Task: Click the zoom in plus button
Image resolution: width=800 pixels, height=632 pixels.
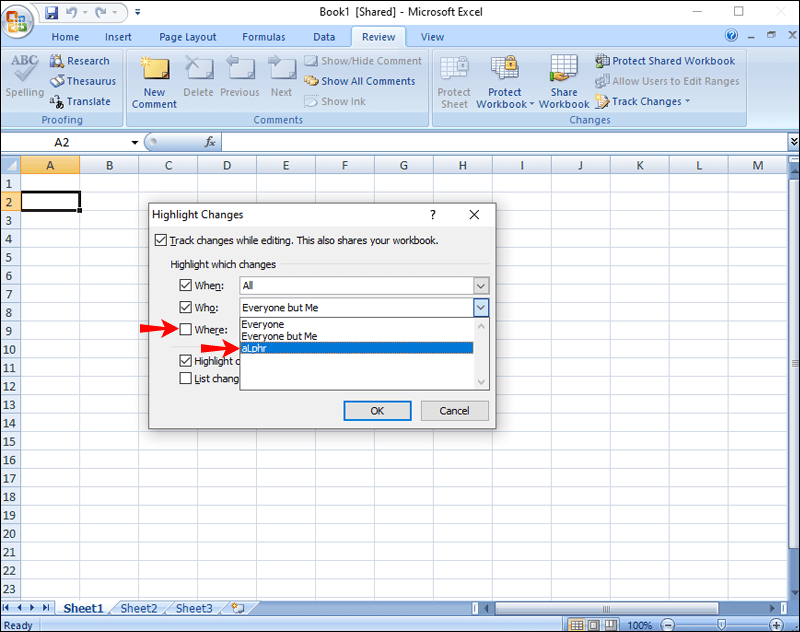Action: tap(776, 625)
